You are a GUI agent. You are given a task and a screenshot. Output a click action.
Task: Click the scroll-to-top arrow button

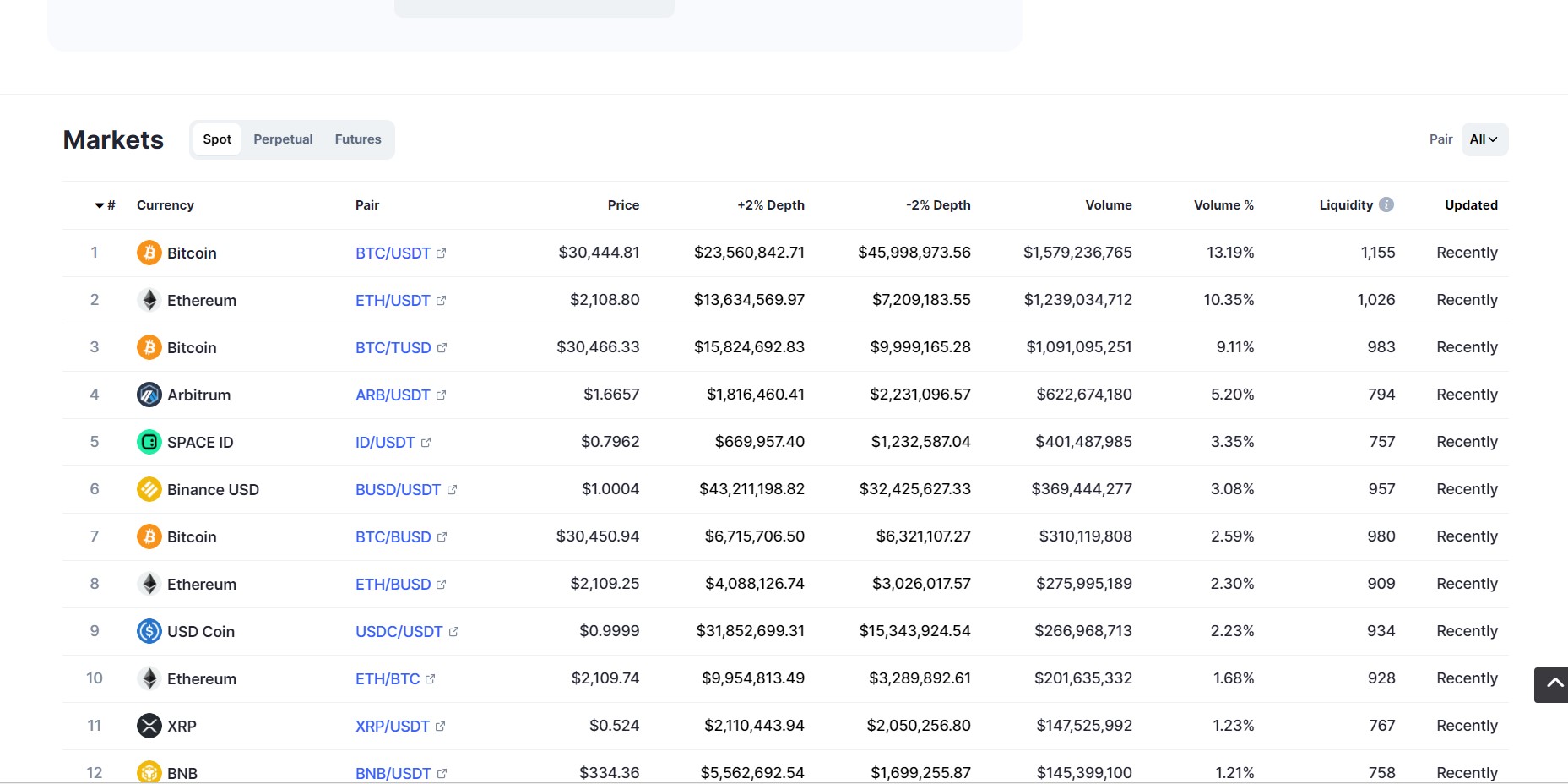[x=1551, y=685]
